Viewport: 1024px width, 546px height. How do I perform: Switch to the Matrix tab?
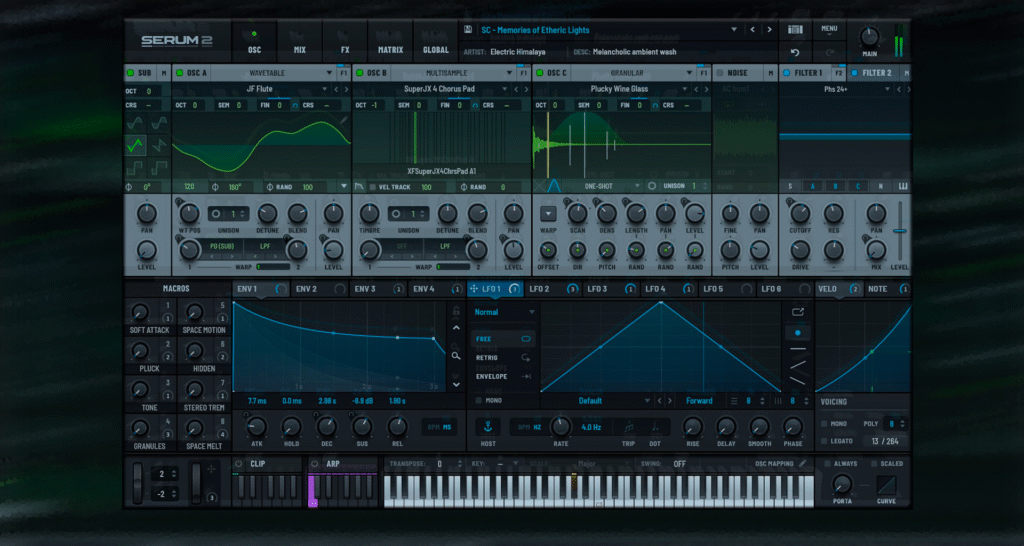[390, 49]
